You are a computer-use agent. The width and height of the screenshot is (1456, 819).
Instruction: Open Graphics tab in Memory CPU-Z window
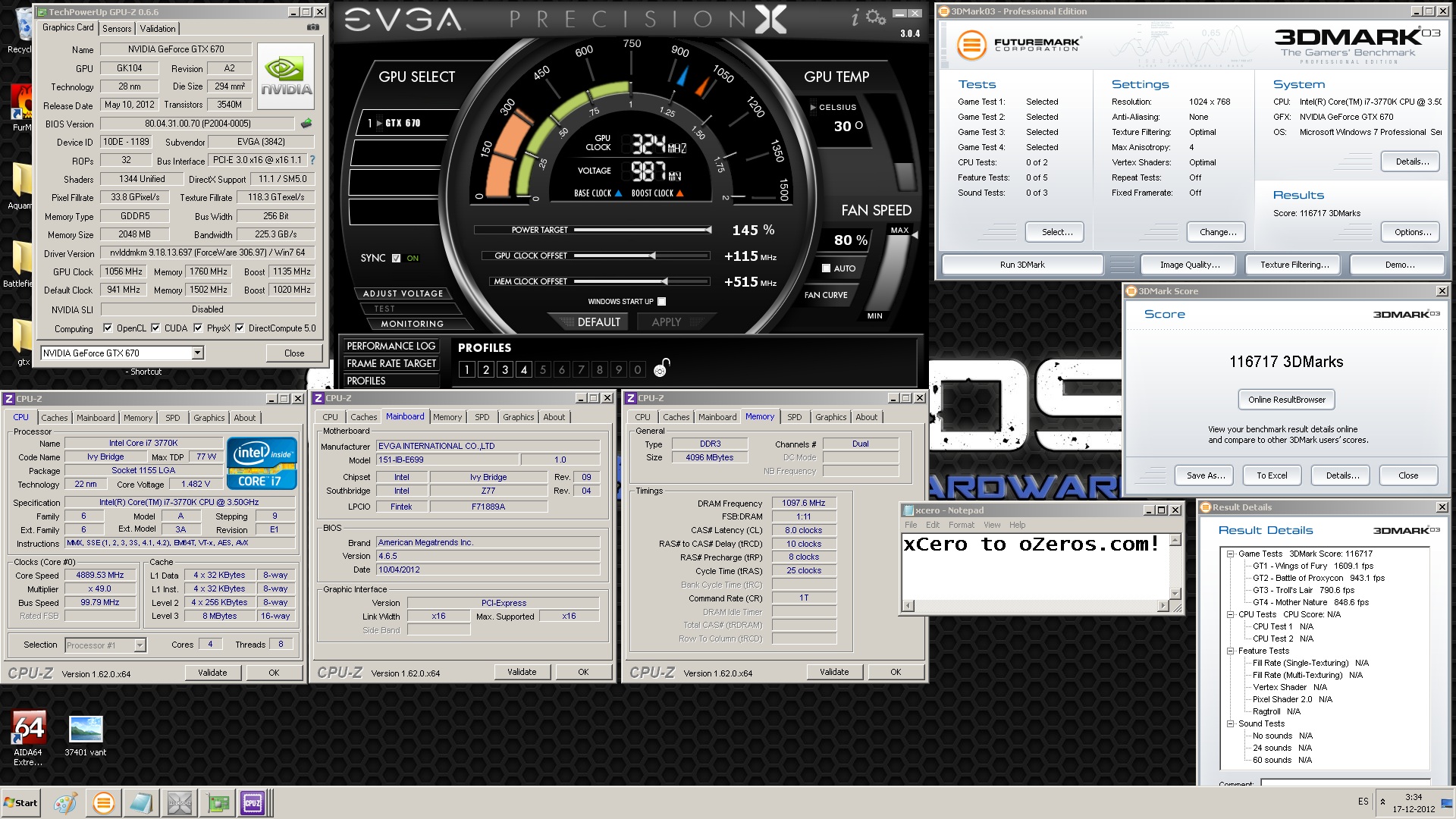831,417
